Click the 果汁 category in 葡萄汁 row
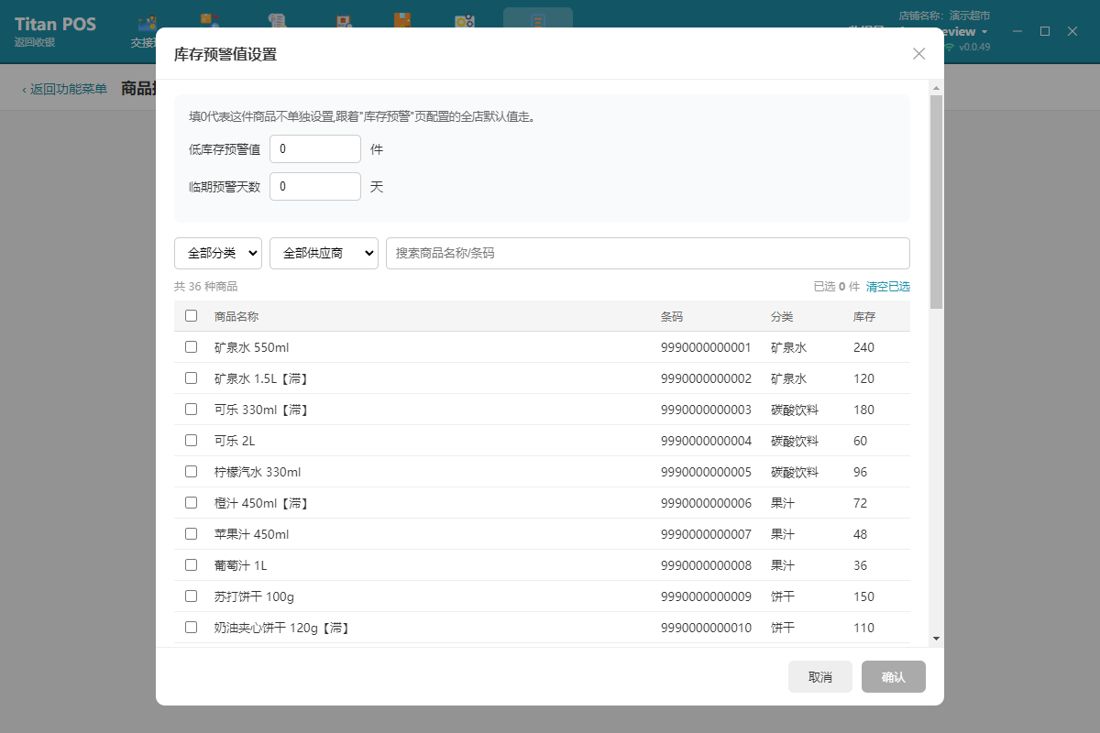This screenshot has width=1100, height=733. 782,565
